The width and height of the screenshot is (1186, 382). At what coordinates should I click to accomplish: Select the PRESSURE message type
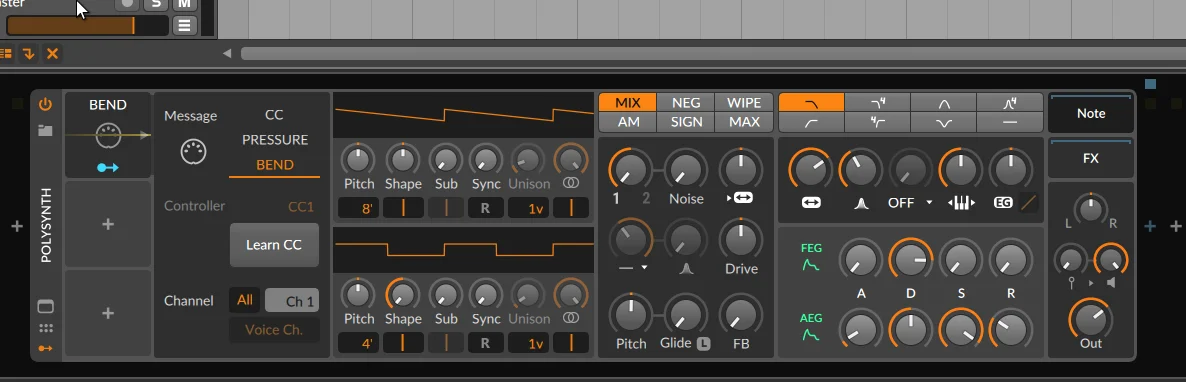(275, 140)
